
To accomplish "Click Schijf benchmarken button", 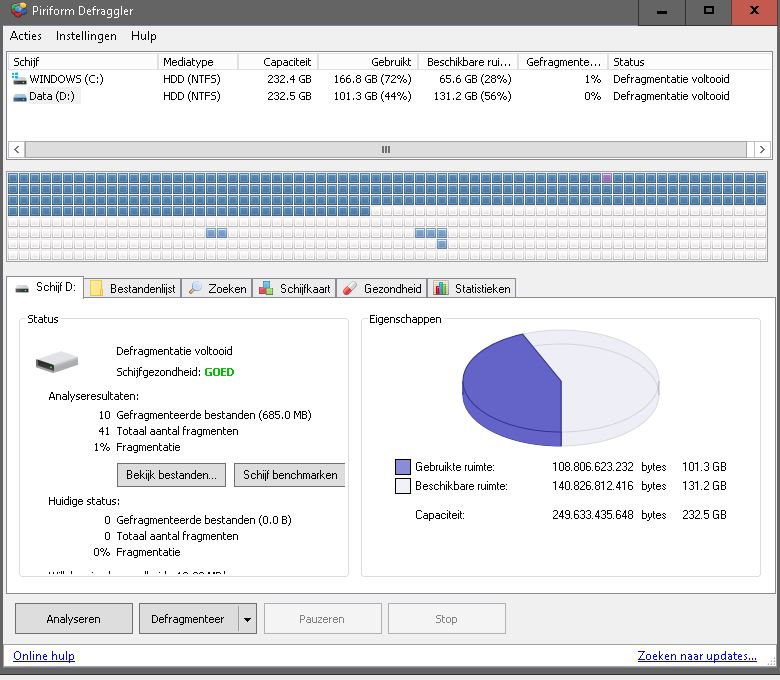I will pyautogui.click(x=290, y=475).
